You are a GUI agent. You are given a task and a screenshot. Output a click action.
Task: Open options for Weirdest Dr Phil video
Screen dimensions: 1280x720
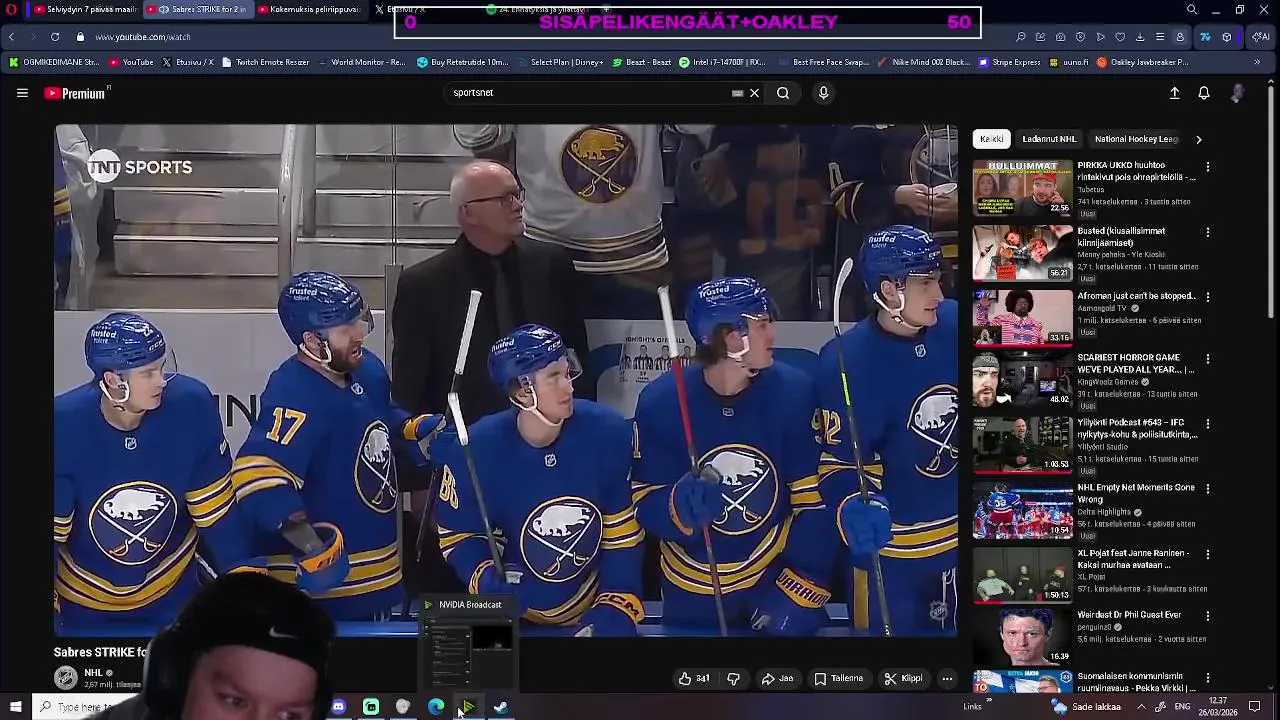tap(1208, 616)
